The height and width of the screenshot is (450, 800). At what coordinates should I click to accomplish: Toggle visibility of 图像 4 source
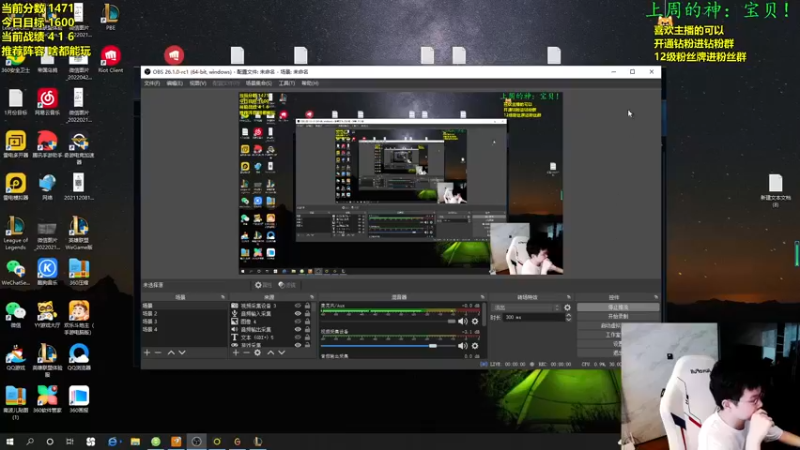tap(298, 321)
